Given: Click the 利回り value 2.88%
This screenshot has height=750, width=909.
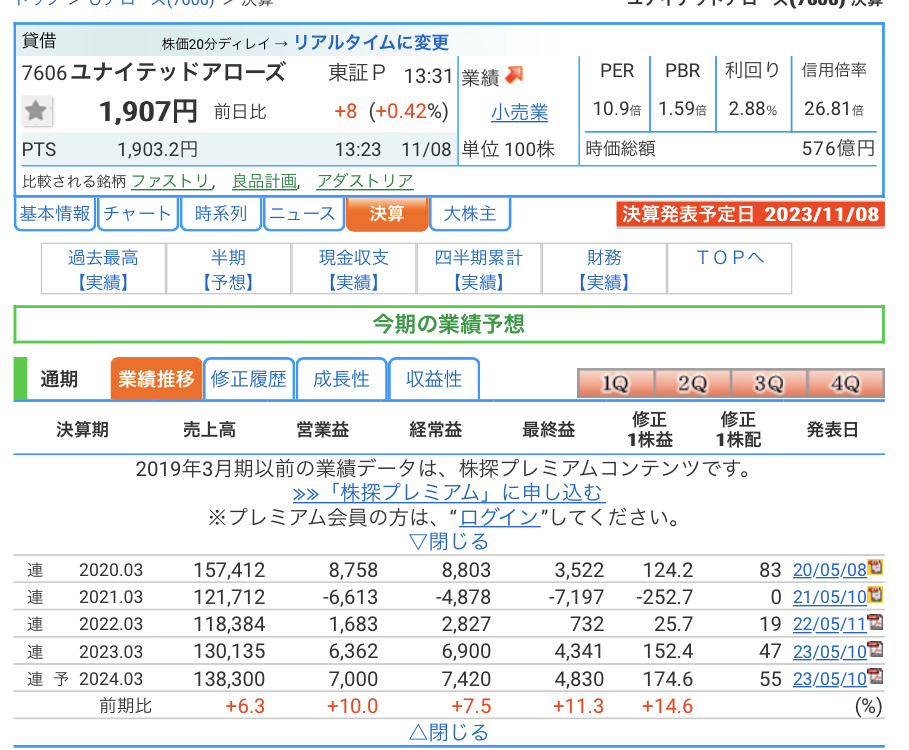Looking at the screenshot, I should tap(752, 108).
